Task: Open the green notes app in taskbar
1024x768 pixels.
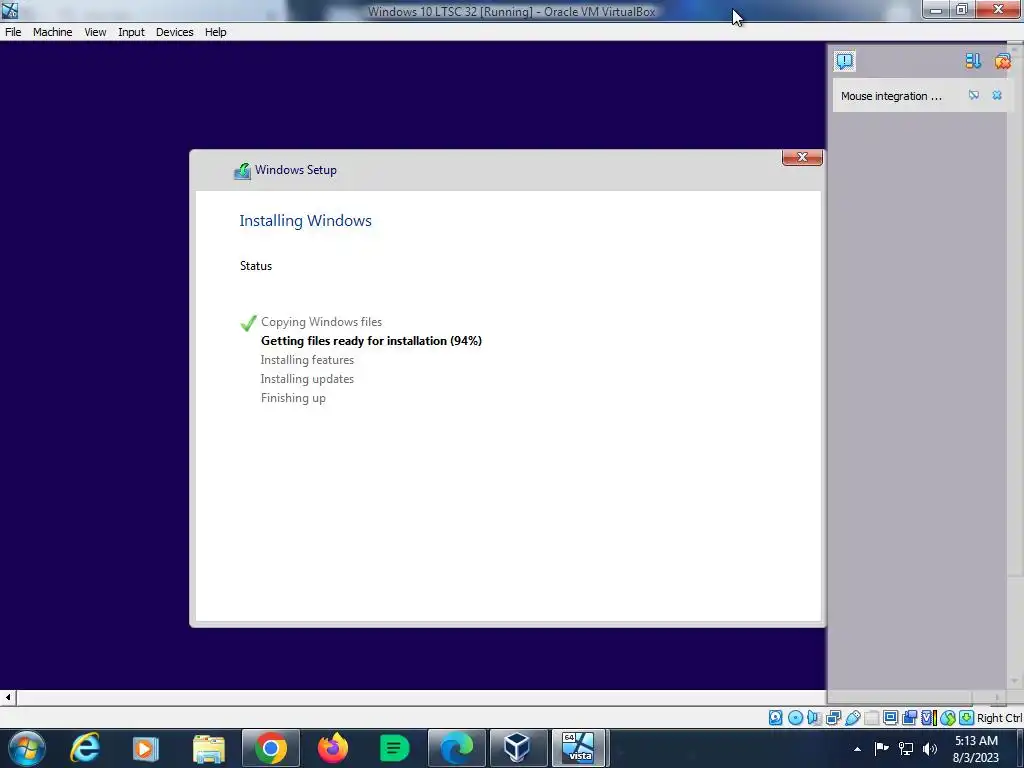Action: pyautogui.click(x=394, y=748)
